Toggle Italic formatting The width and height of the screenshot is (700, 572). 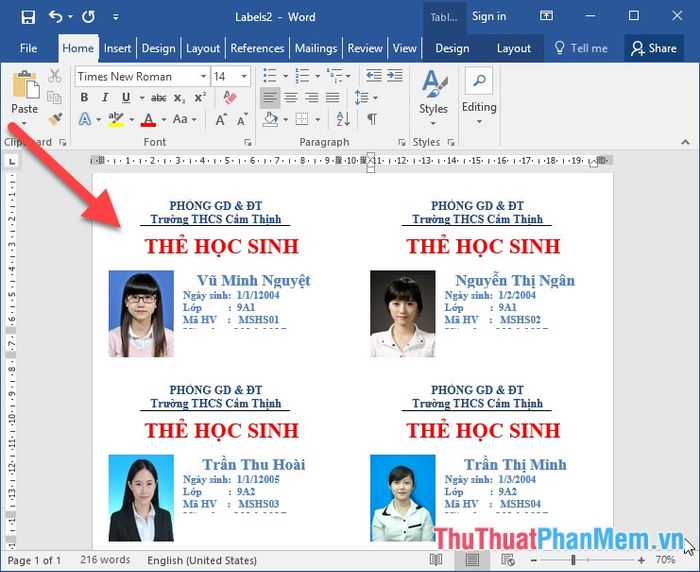pyautogui.click(x=105, y=98)
